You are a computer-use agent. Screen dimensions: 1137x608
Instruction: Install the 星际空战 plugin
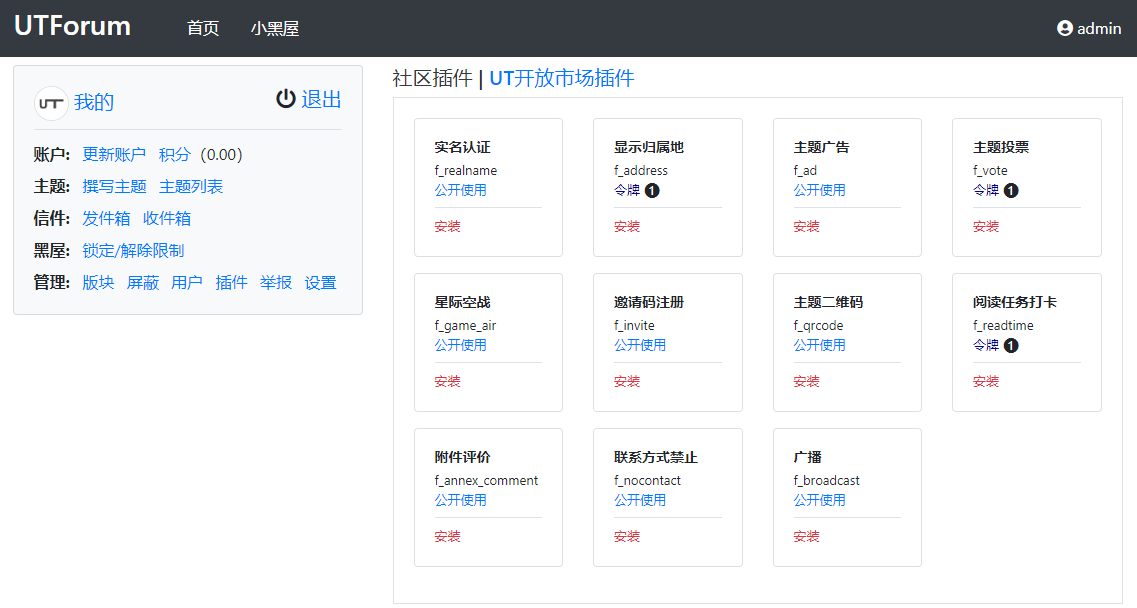[447, 382]
